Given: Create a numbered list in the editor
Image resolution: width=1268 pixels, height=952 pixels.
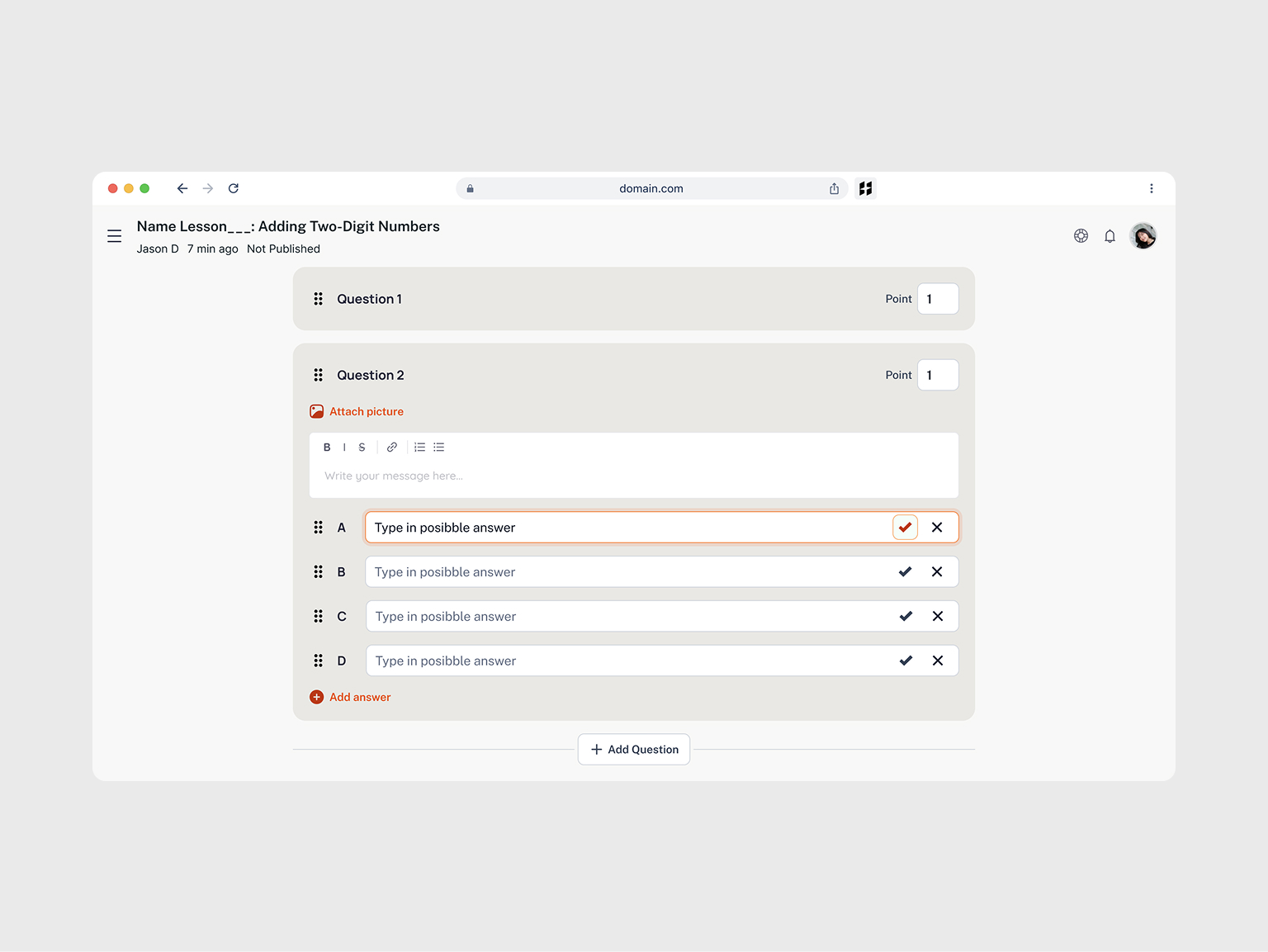Looking at the screenshot, I should click(x=419, y=447).
